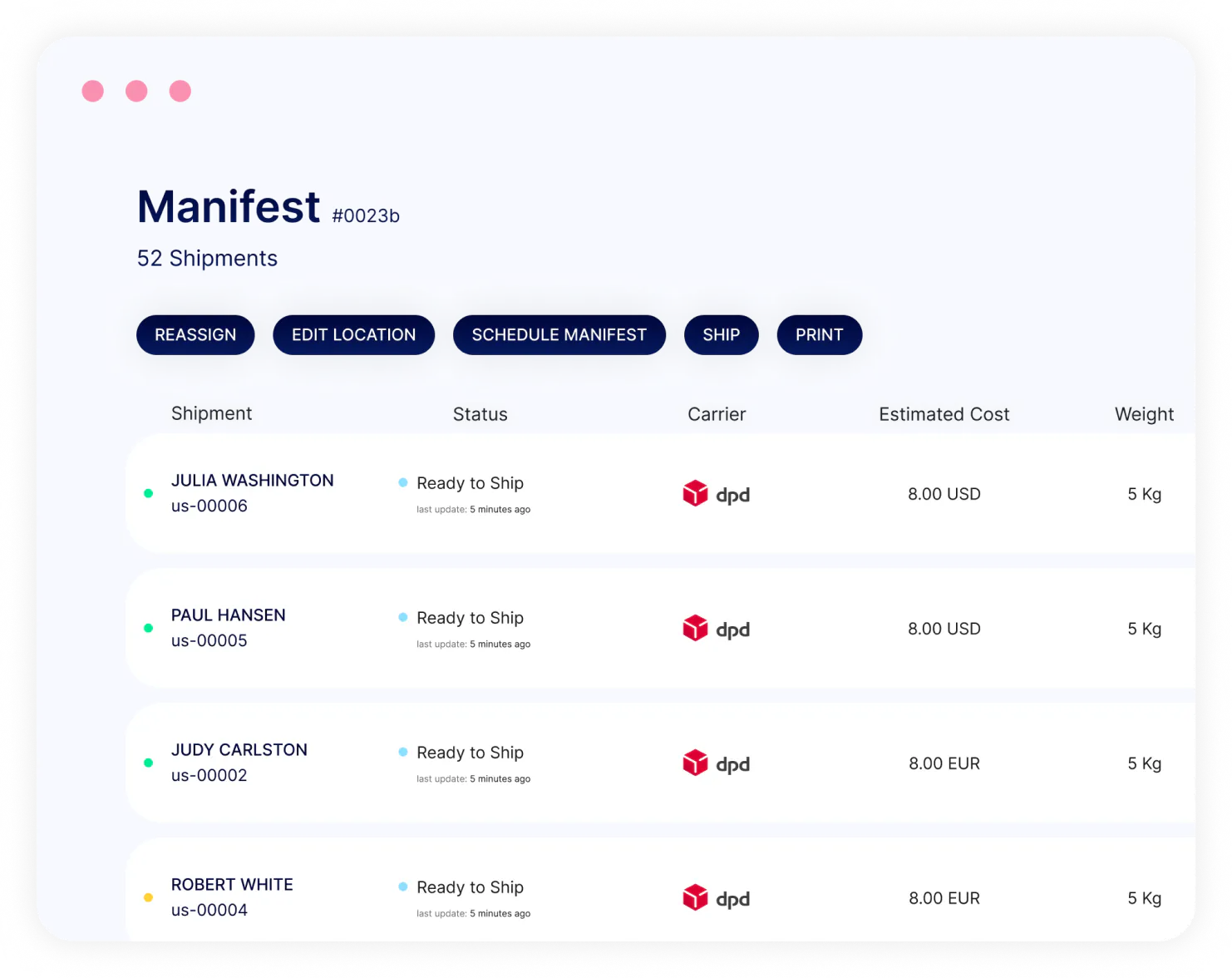Click the Carrier column header
The image size is (1232, 978).
pyautogui.click(x=717, y=414)
